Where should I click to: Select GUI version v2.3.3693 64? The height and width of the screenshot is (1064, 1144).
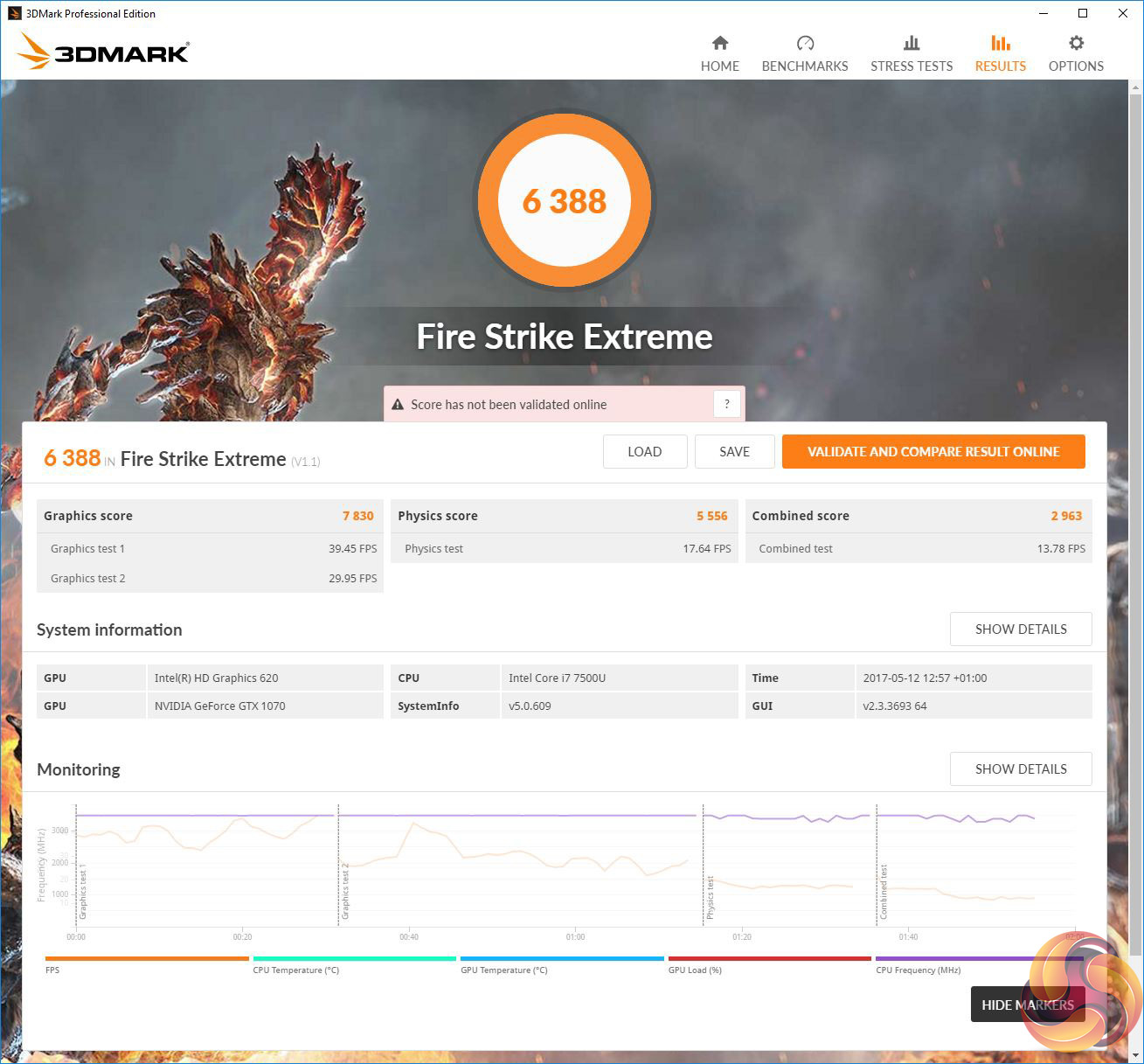(x=974, y=706)
